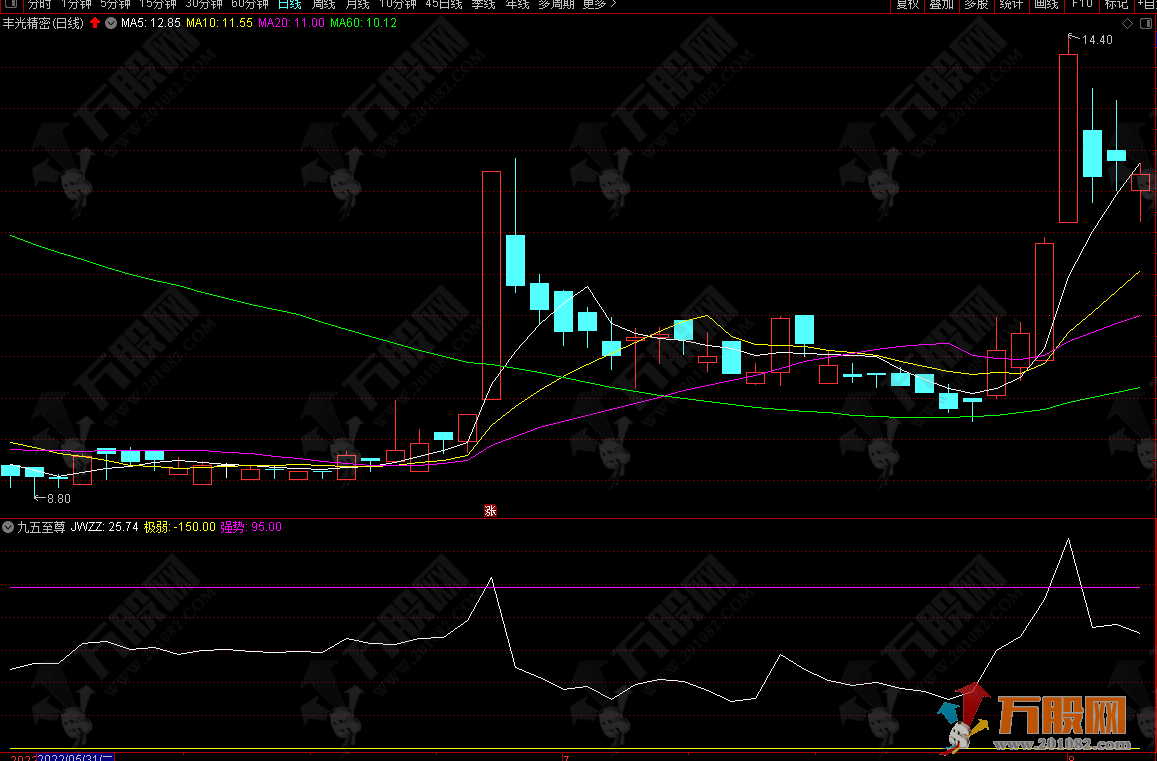This screenshot has height=761, width=1157.
Task: Click the 叠加 overlay button
Action: (x=942, y=4)
